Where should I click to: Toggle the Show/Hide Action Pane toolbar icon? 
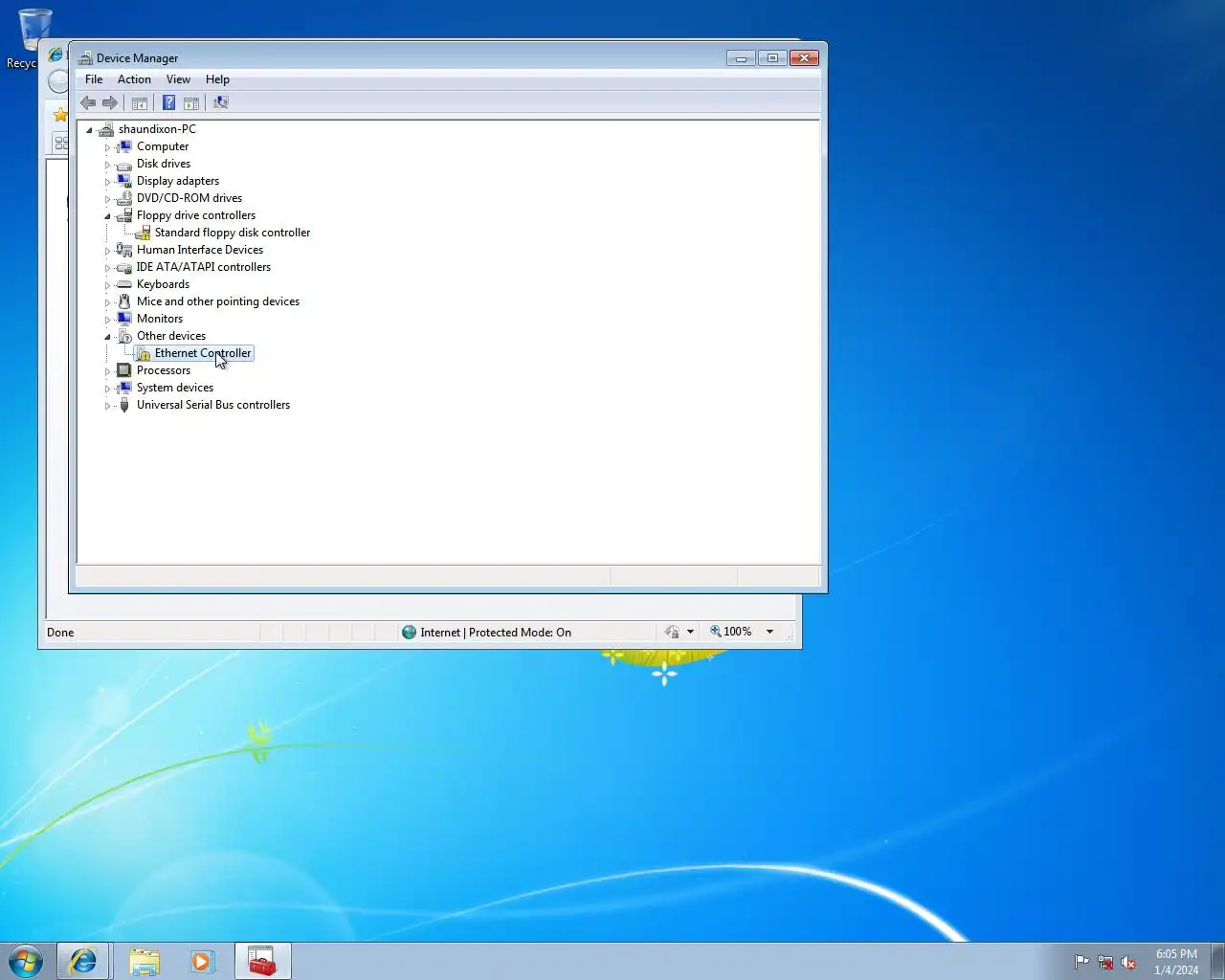[x=191, y=102]
